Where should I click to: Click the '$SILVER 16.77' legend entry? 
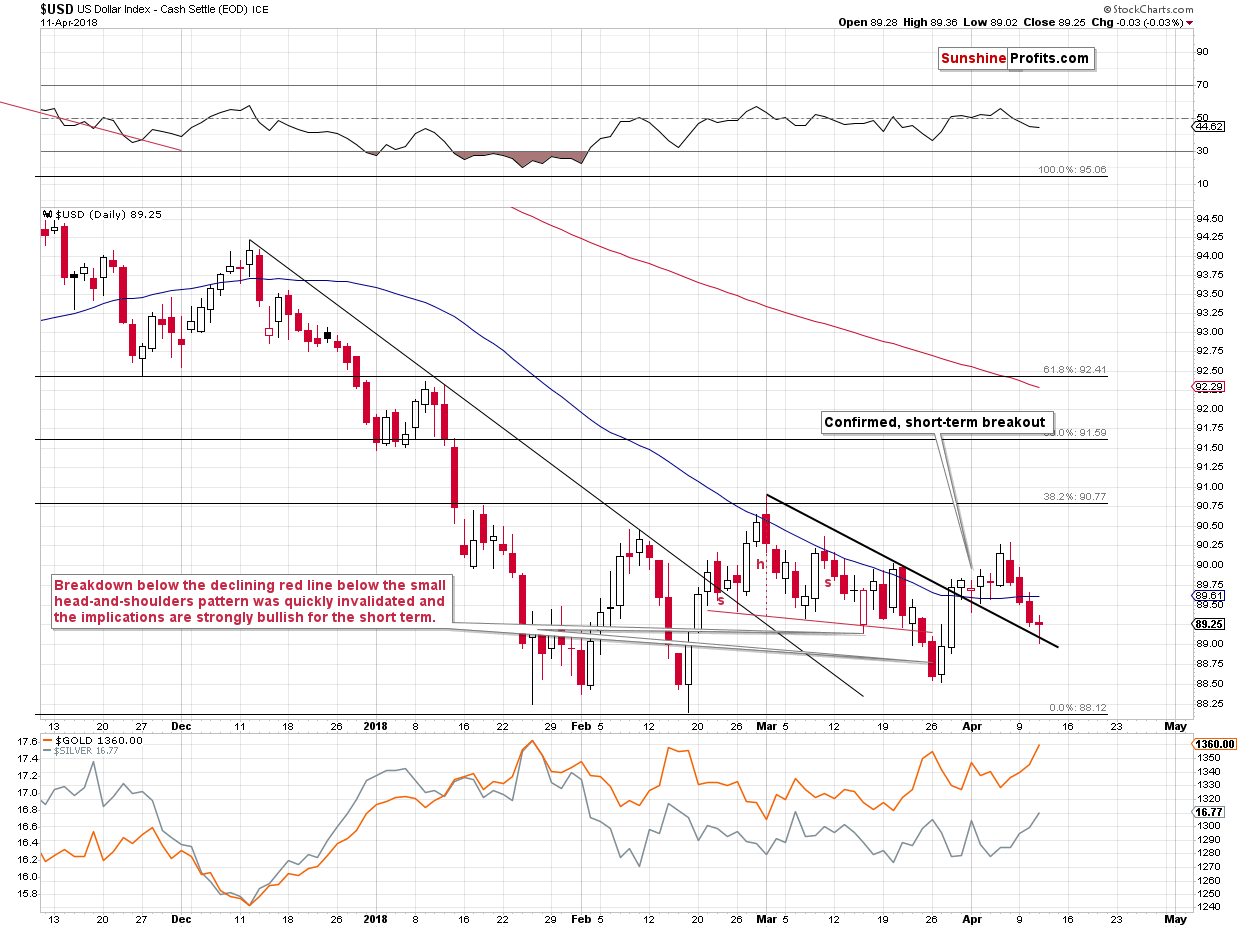tap(80, 751)
